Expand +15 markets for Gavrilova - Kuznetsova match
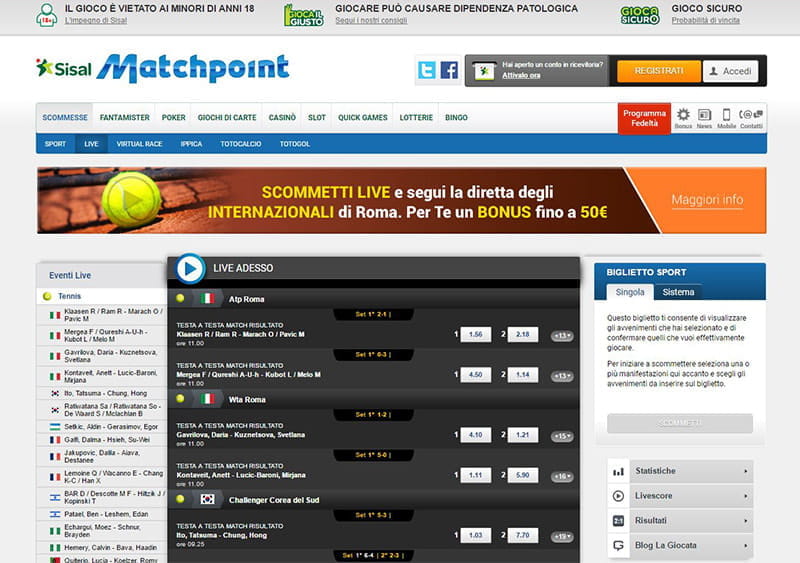The height and width of the screenshot is (563, 800). pyautogui.click(x=562, y=436)
